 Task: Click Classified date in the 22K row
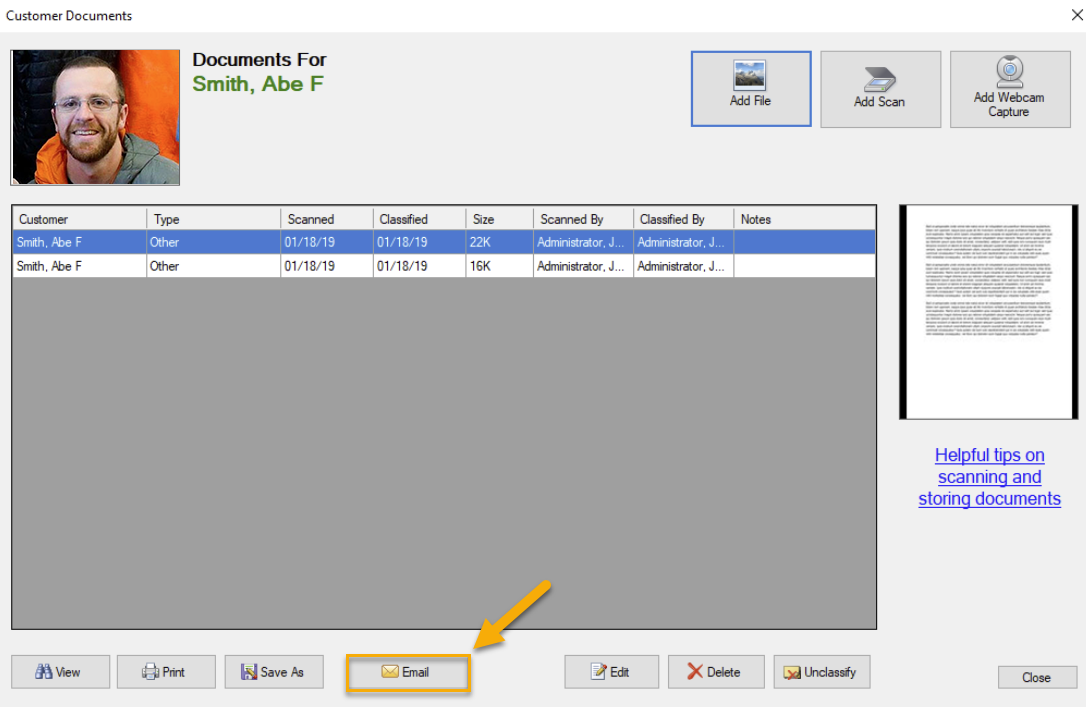[419, 242]
